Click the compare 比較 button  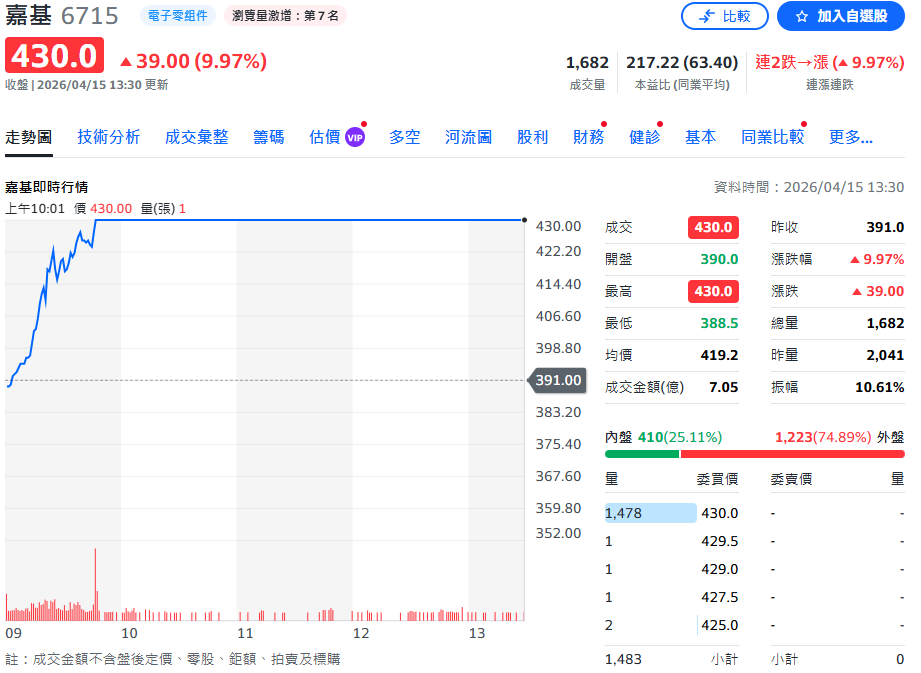pyautogui.click(x=724, y=16)
